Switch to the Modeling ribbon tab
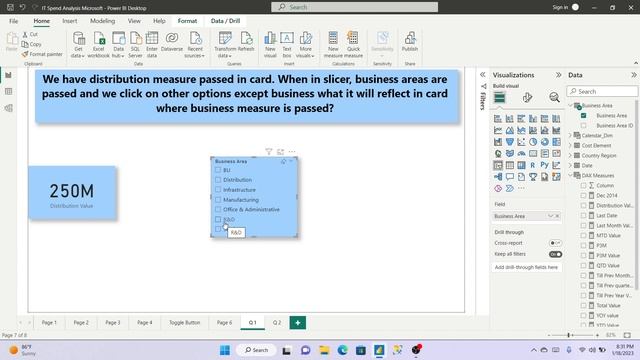 (102, 21)
